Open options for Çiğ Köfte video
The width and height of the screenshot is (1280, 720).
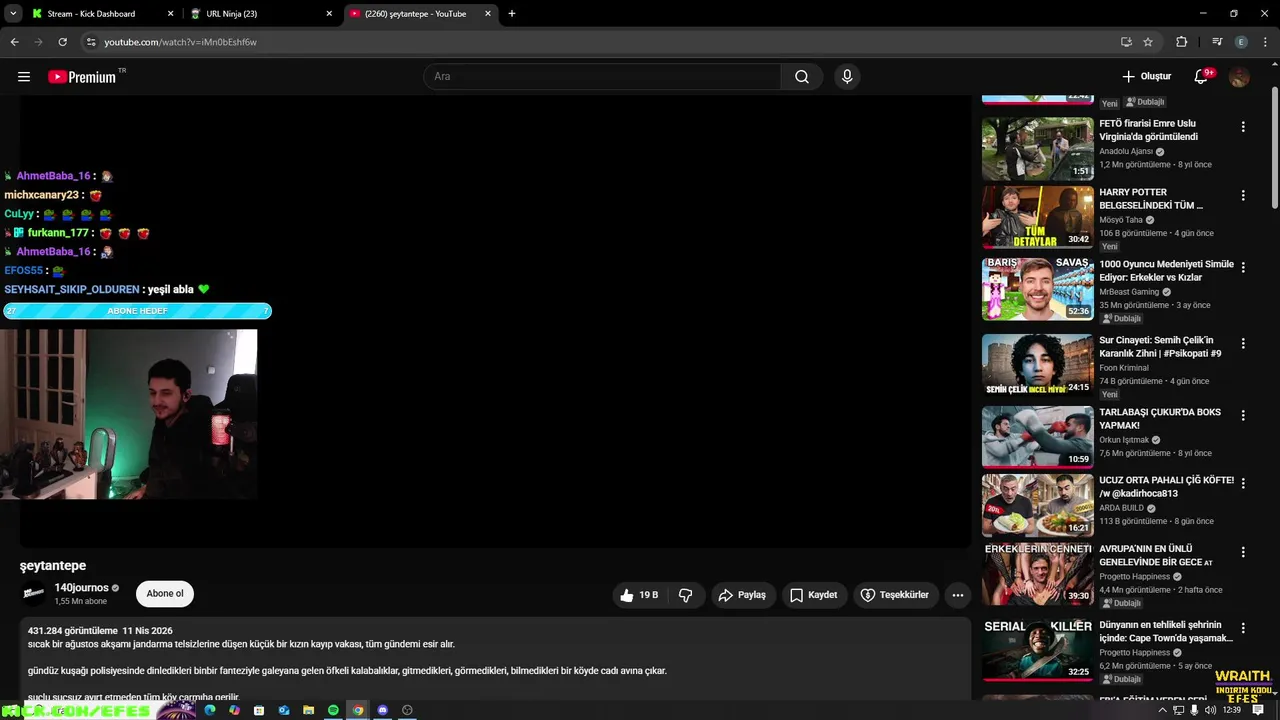1243,483
